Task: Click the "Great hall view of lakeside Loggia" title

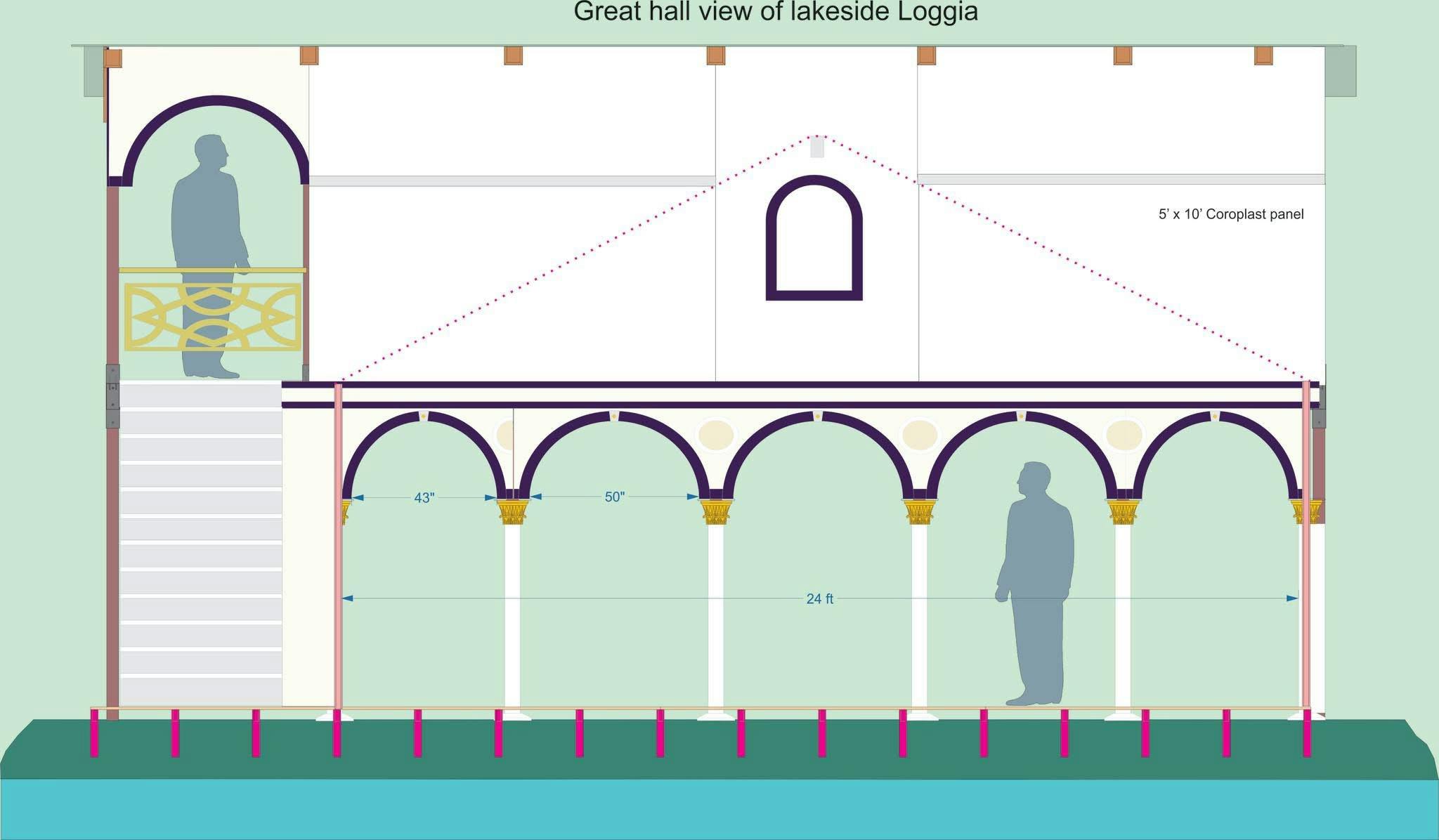Action: pyautogui.click(x=775, y=12)
